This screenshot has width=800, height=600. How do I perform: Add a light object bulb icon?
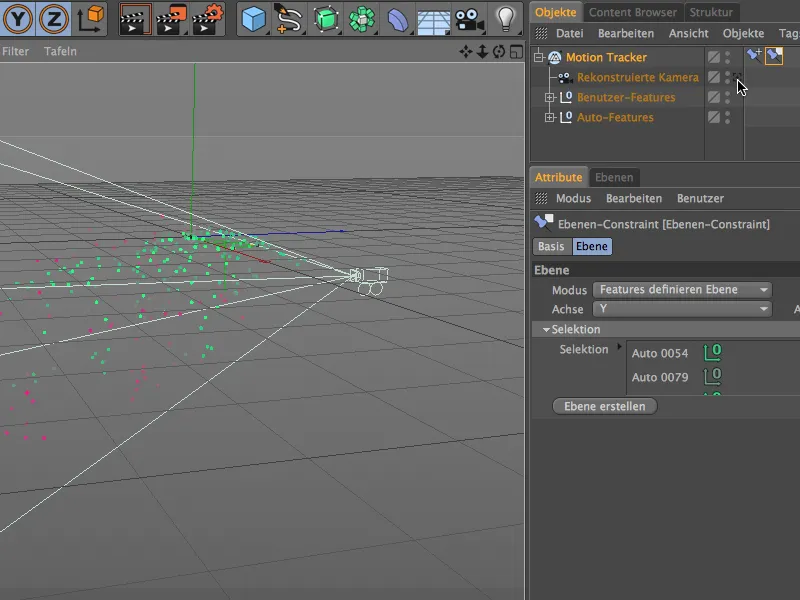505,18
